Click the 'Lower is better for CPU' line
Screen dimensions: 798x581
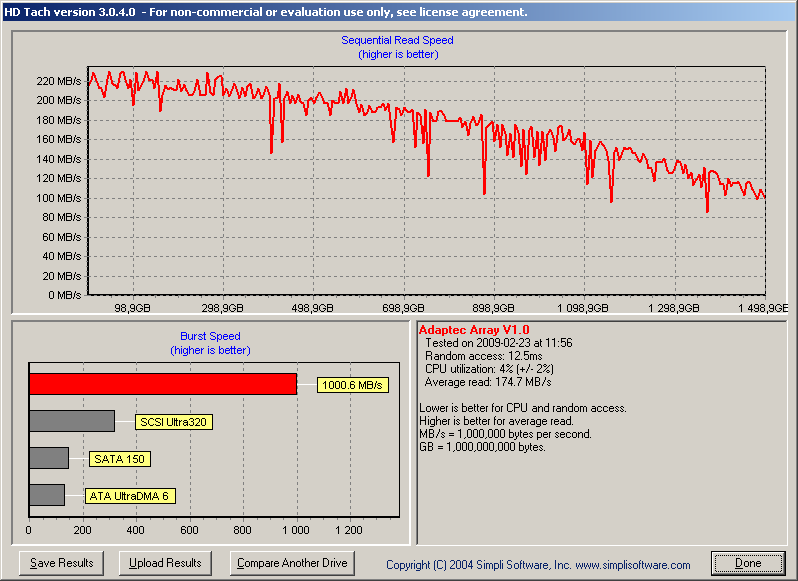pyautogui.click(x=523, y=408)
